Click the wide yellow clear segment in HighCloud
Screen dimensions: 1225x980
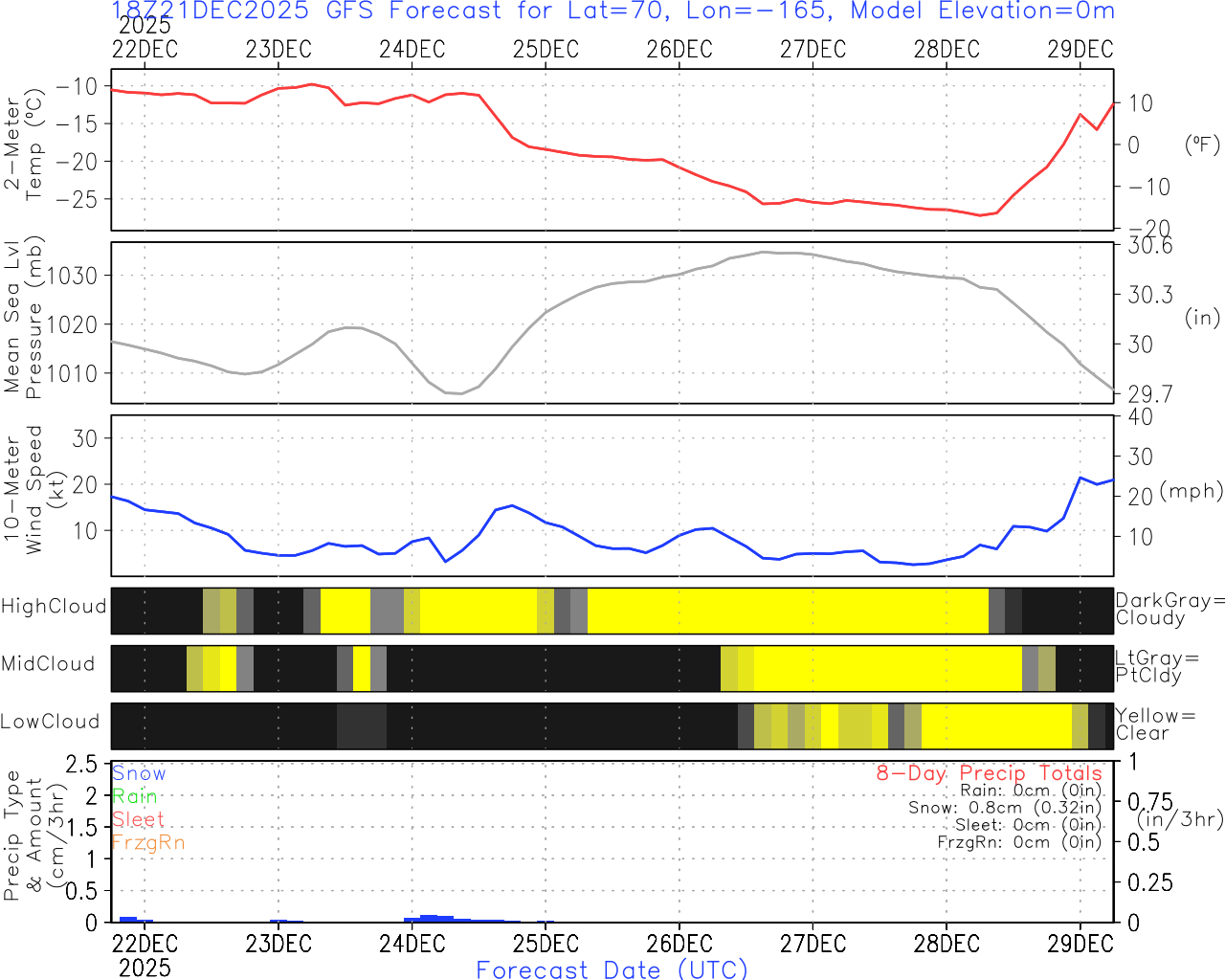[788, 611]
